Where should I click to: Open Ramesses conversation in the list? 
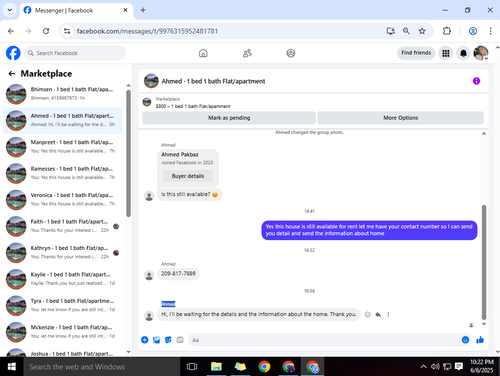point(62,173)
